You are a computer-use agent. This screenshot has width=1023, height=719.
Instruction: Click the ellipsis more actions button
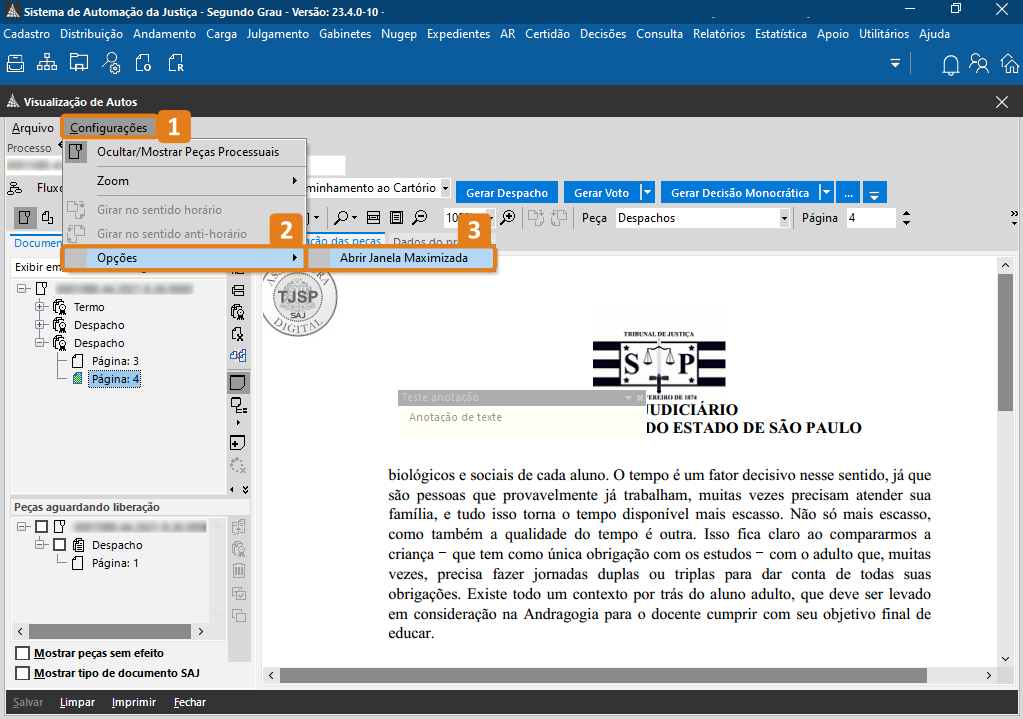coord(848,192)
